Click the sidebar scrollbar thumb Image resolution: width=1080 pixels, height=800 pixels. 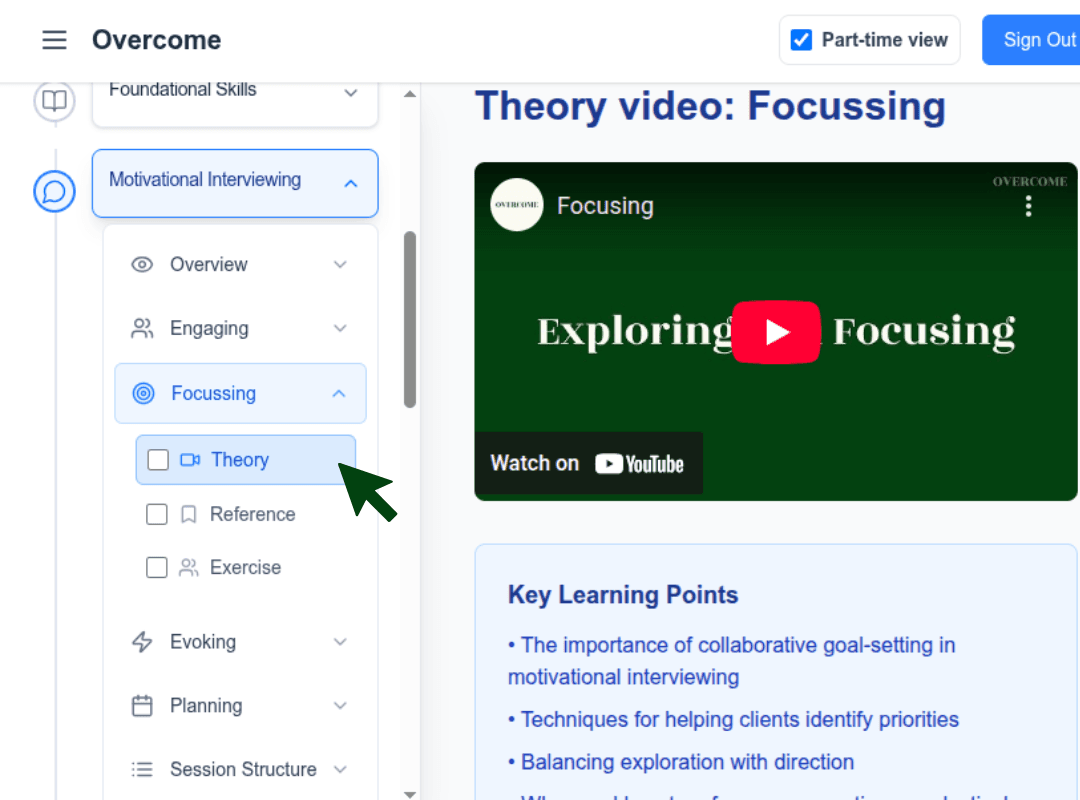410,320
